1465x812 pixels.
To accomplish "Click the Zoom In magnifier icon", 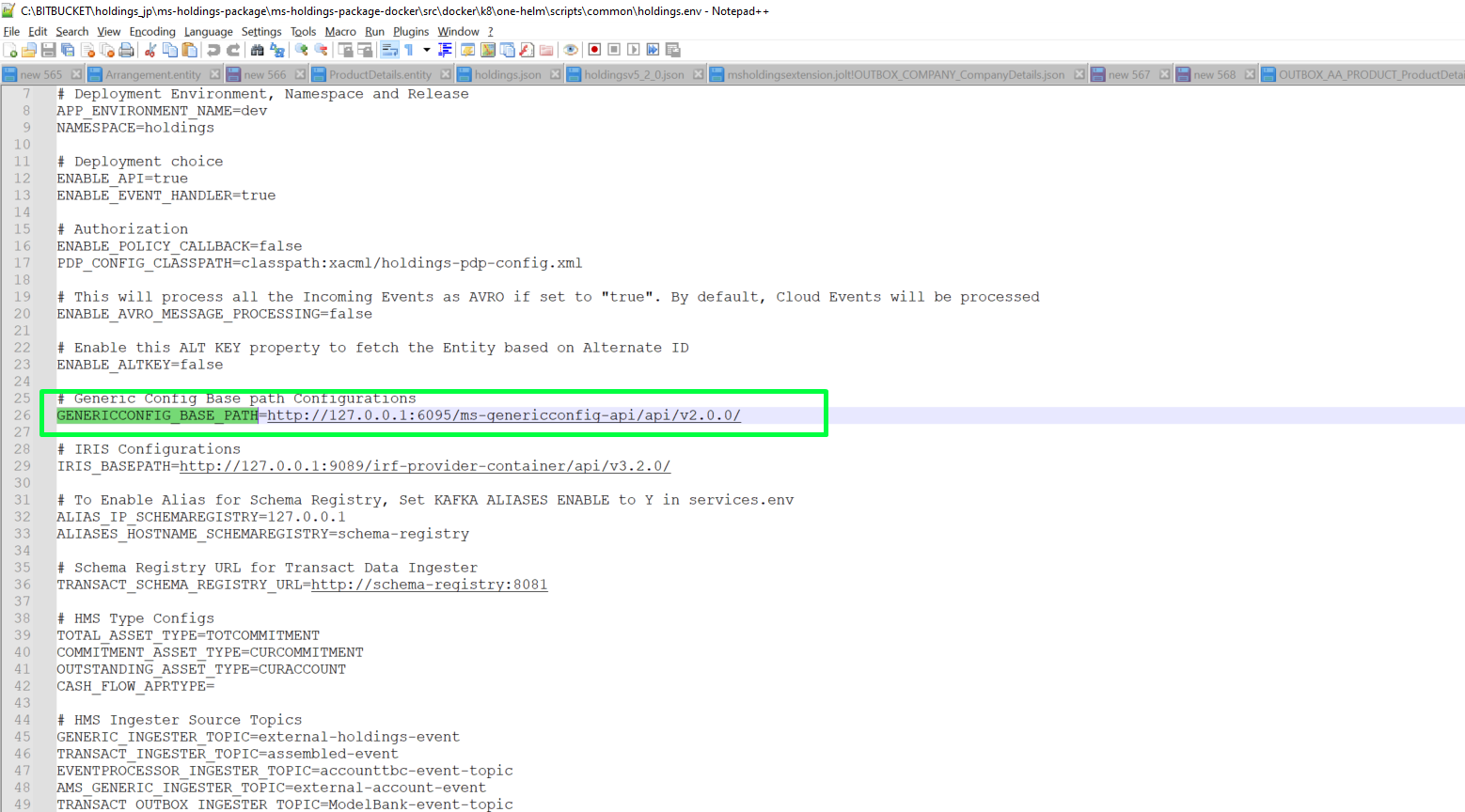I will [x=301, y=50].
